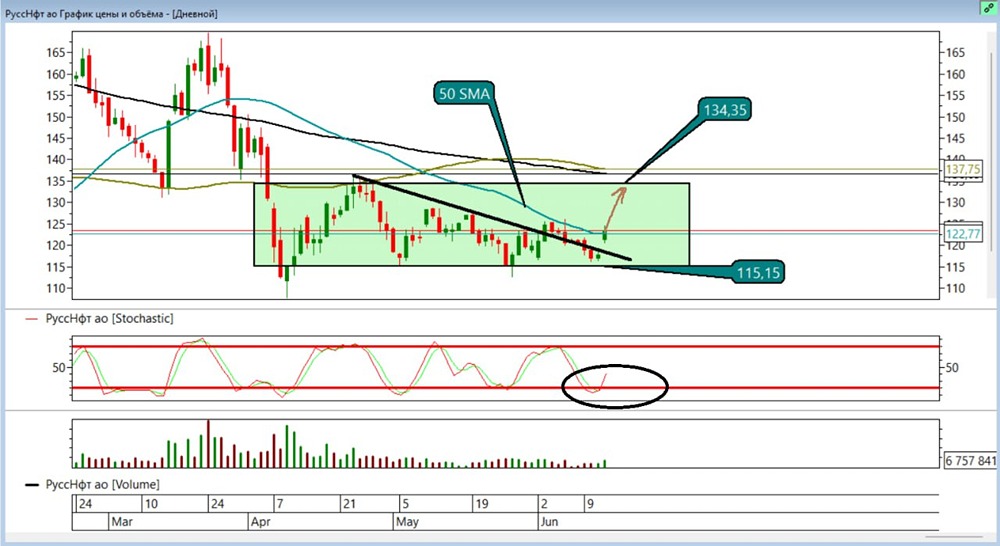The height and width of the screenshot is (546, 1000).
Task: Click the volume value '6 757 841'
Action: click(x=970, y=461)
